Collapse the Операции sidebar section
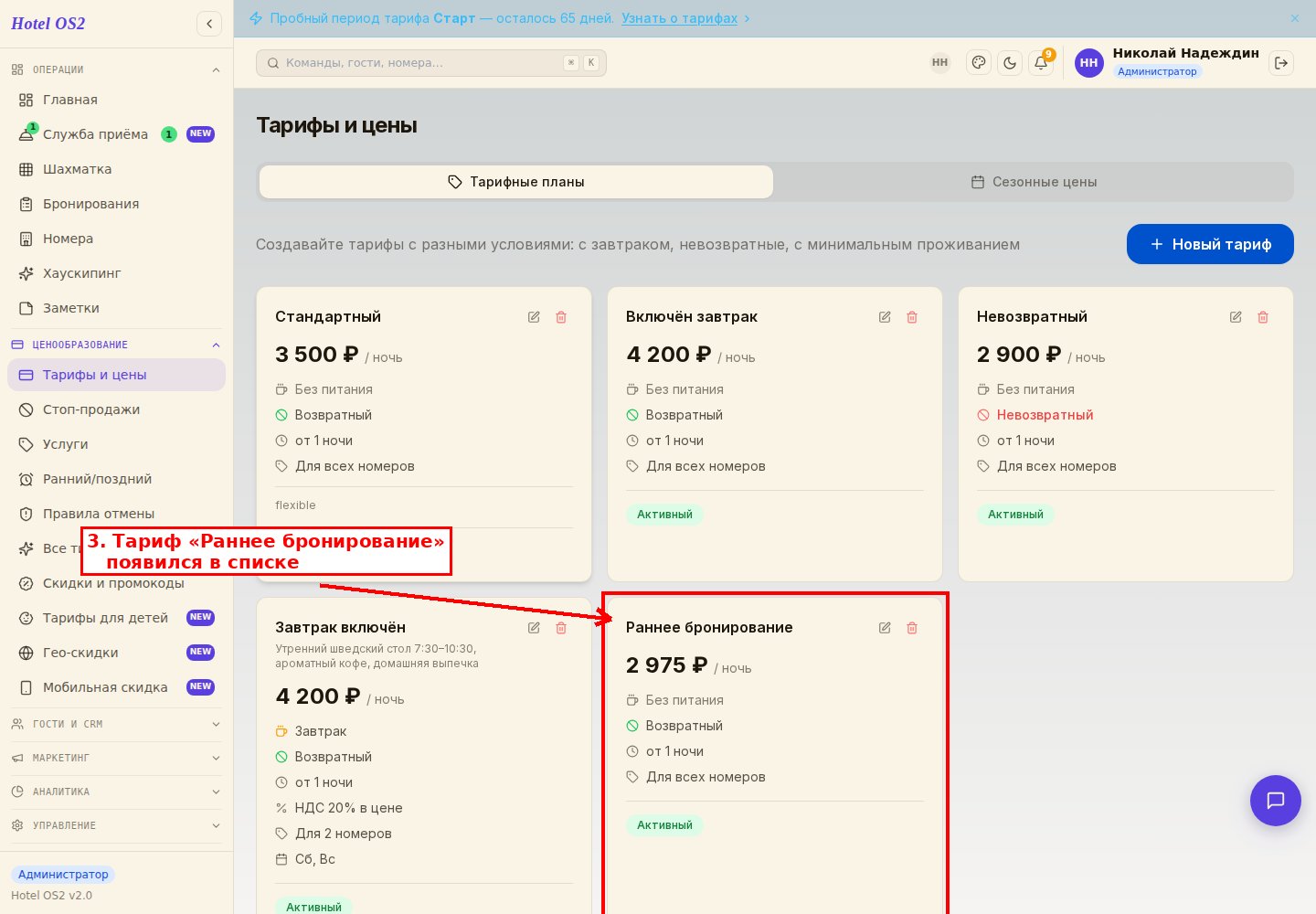 click(116, 69)
